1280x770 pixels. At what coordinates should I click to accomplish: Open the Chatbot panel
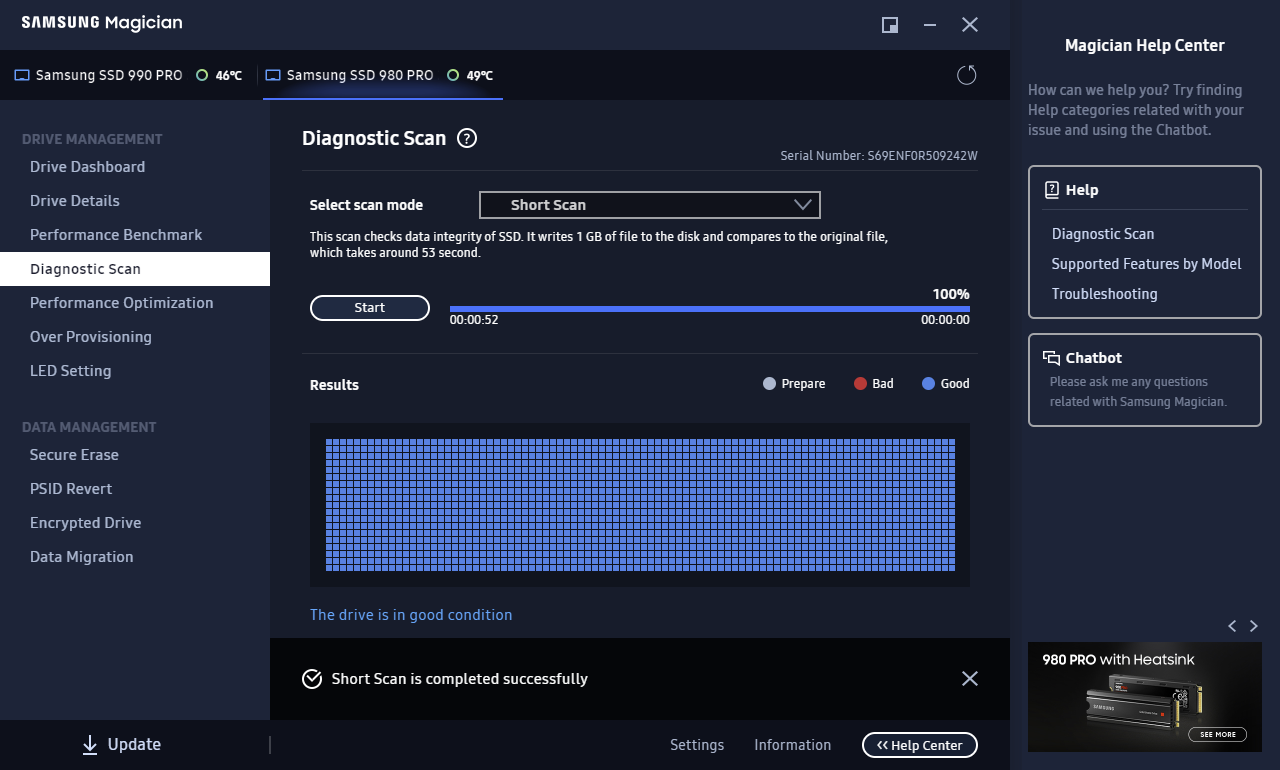tap(1145, 380)
